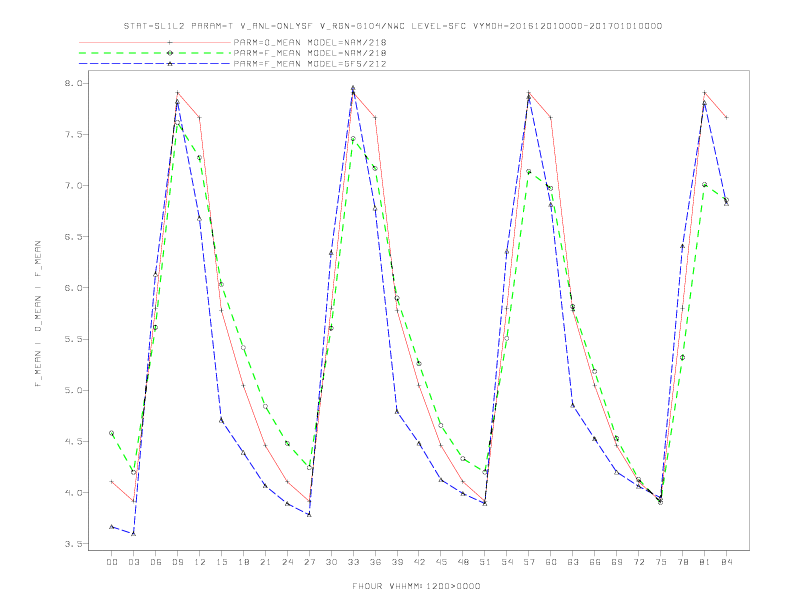Click the green dashed legend line sample
The width and height of the screenshot is (792, 612).
pos(155,53)
